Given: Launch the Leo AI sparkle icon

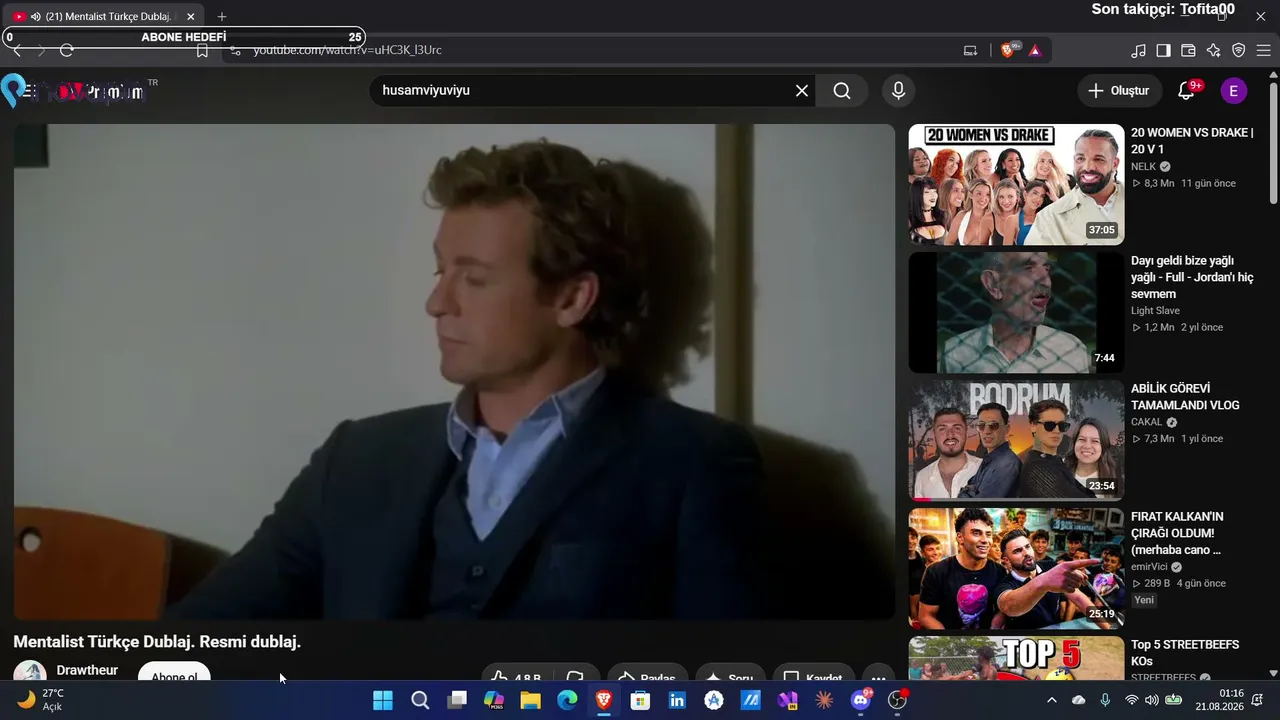Looking at the screenshot, I should click(1214, 50).
